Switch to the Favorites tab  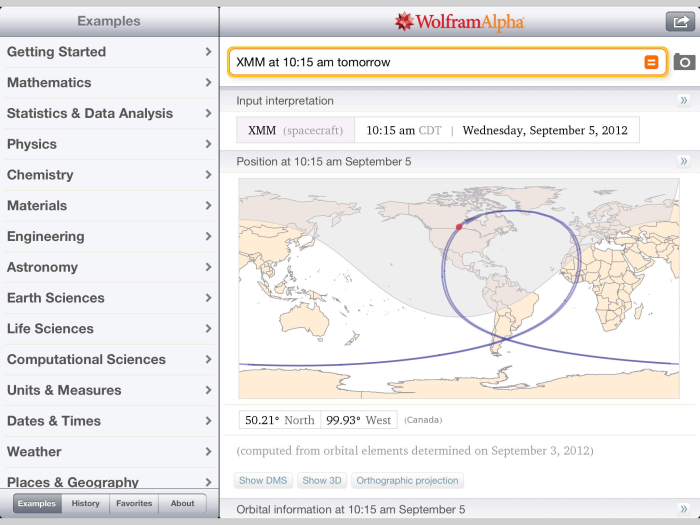[134, 503]
